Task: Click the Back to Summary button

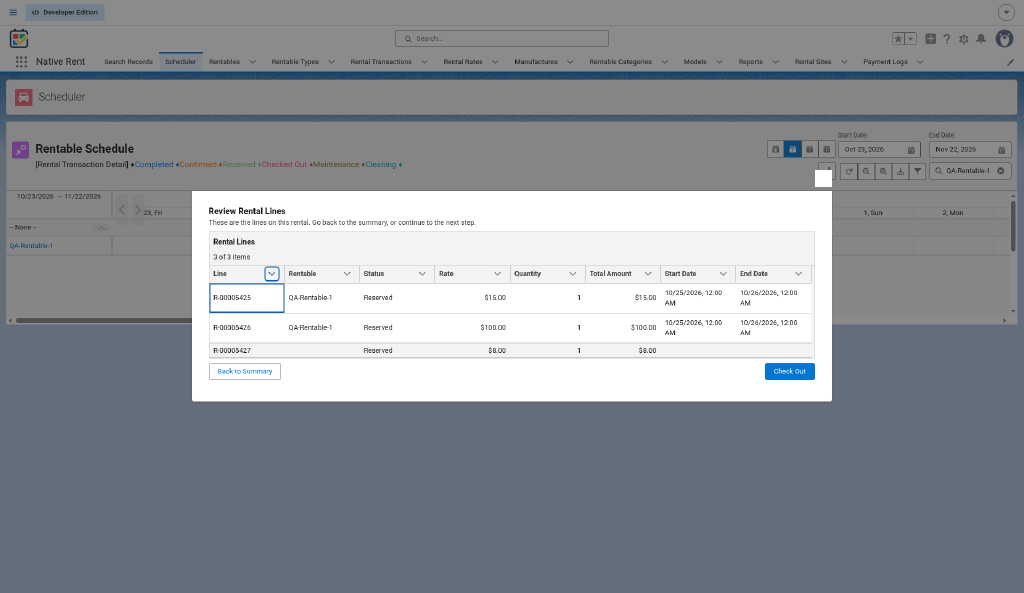Action: tap(245, 372)
